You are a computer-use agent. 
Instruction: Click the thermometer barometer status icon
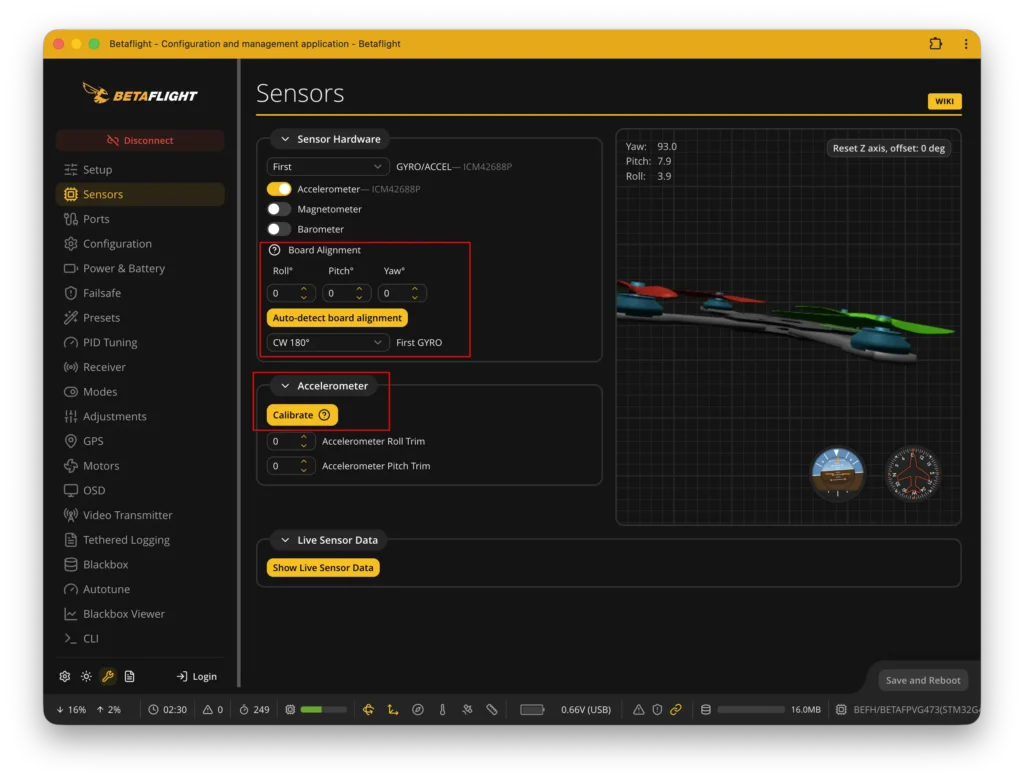pyautogui.click(x=443, y=710)
